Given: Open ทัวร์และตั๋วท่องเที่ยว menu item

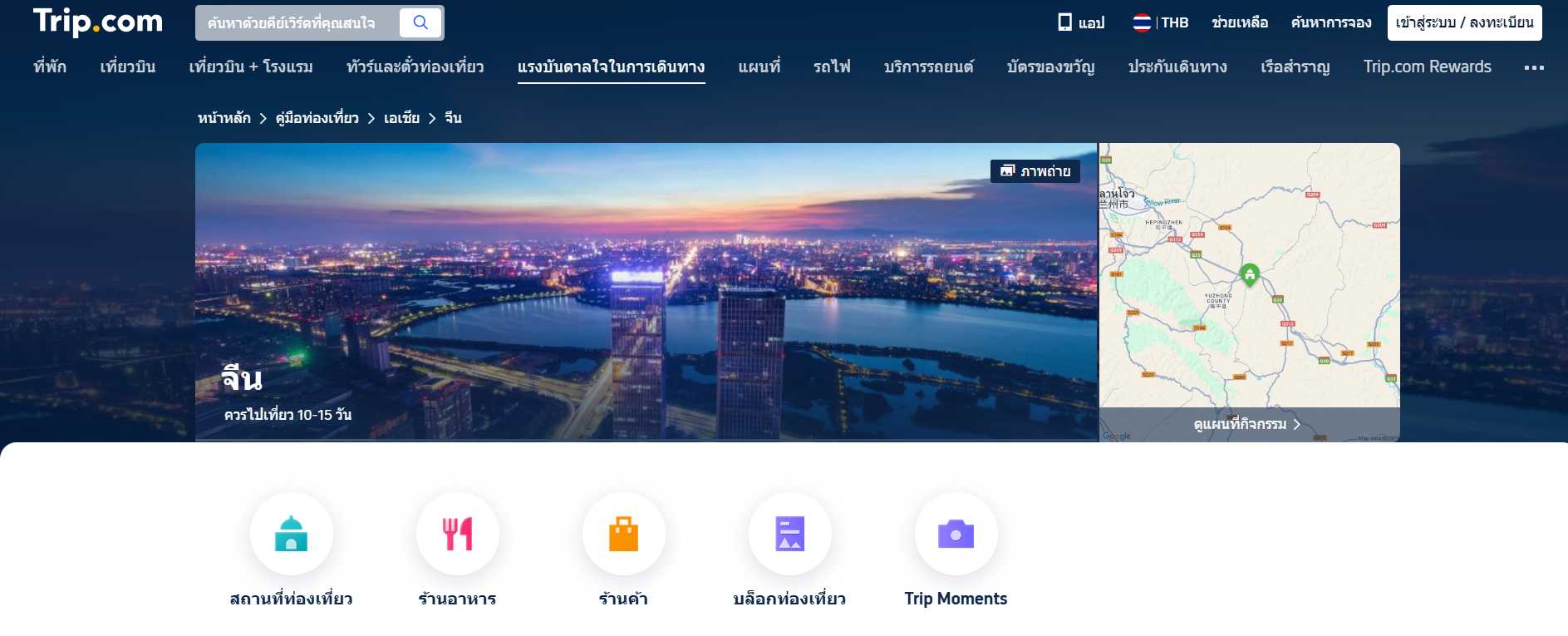Looking at the screenshot, I should [x=415, y=67].
